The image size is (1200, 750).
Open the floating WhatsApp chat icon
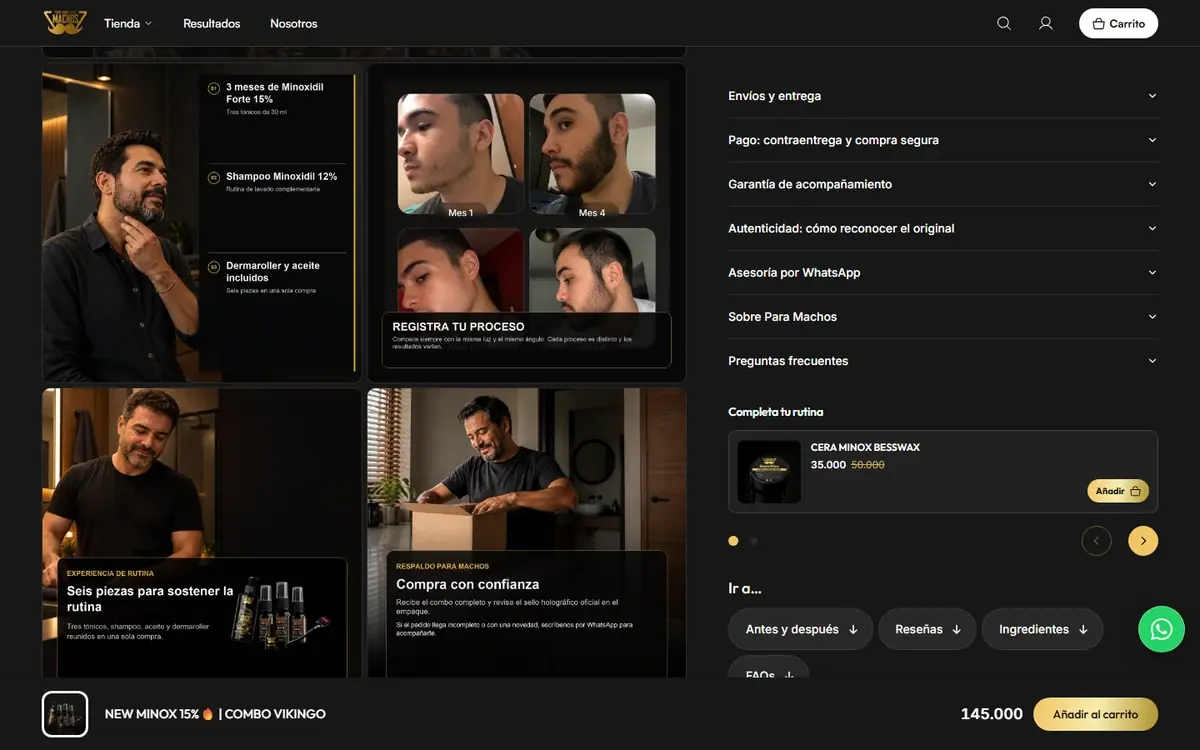click(1161, 629)
